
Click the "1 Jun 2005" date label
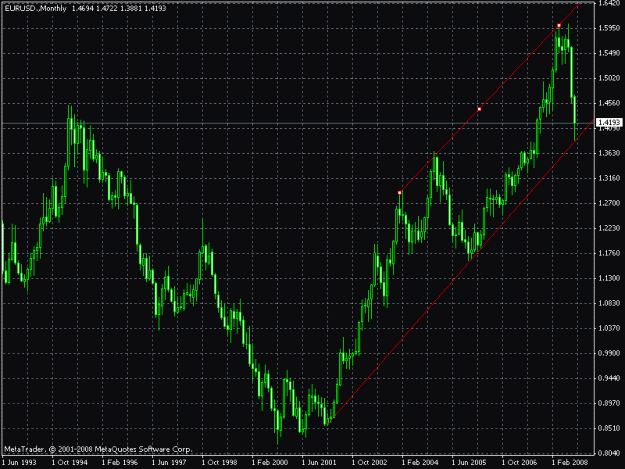click(x=469, y=463)
